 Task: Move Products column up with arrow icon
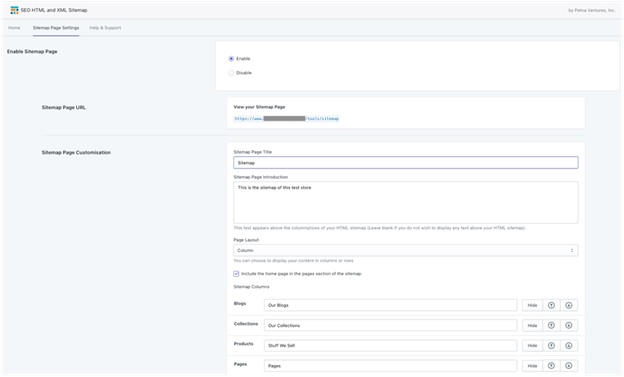click(x=551, y=346)
